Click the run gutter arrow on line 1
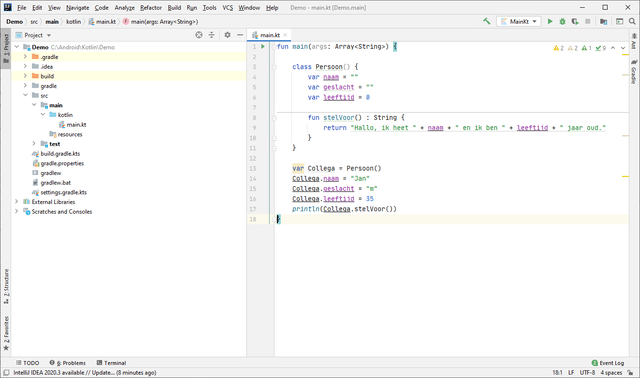This screenshot has width=640, height=378. (263, 47)
